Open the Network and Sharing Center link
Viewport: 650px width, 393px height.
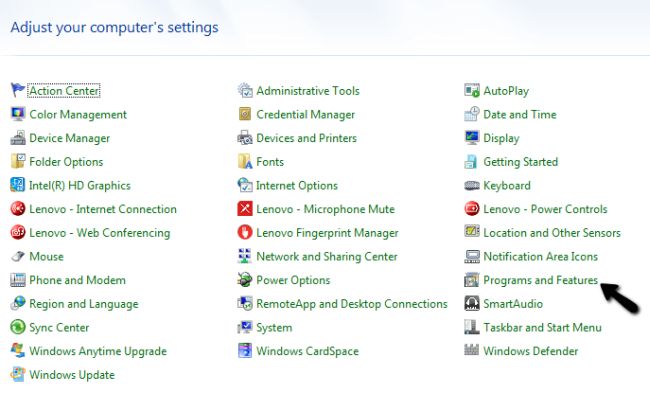[x=327, y=257]
